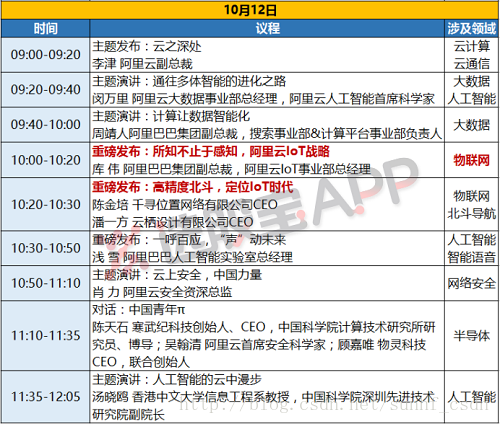Screen dimensions: 500x424
Task: Click 网络安全 field cell
Action: 472,283
